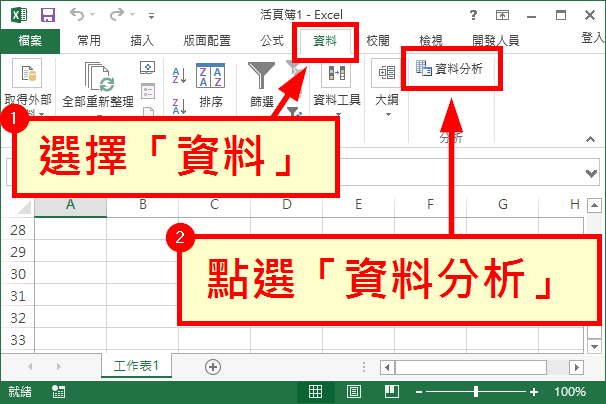Viewport: 606px width, 404px height.
Task: Select column B header
Action: pos(143,205)
